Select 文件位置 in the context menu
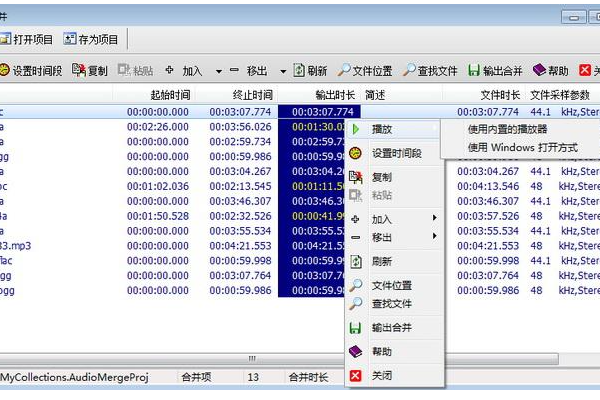The height and width of the screenshot is (400, 600). pos(392,285)
